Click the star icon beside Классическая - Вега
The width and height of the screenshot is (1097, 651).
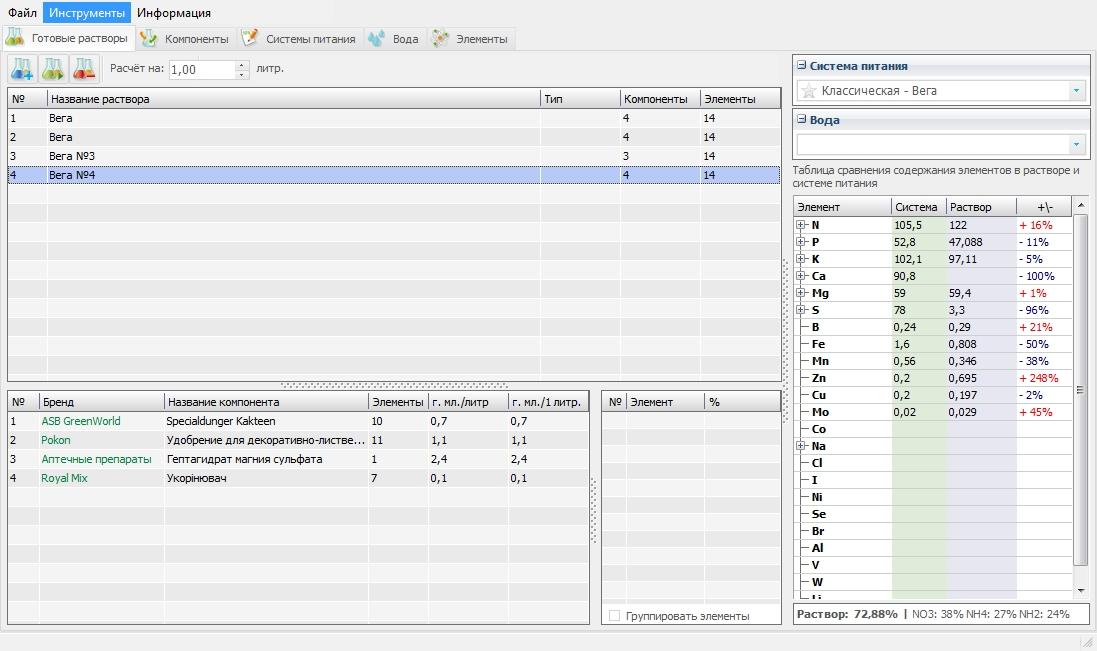pos(808,91)
